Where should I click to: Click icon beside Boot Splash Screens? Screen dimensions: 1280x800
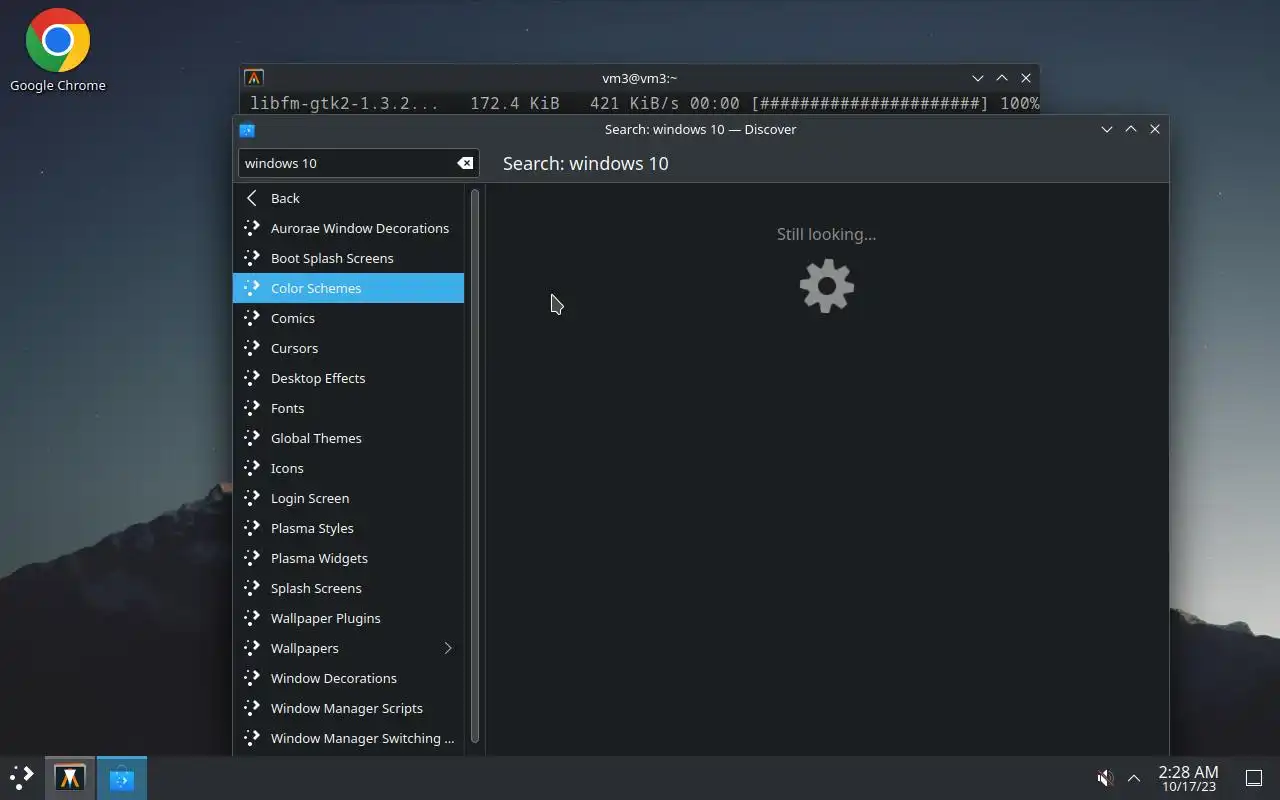click(252, 258)
